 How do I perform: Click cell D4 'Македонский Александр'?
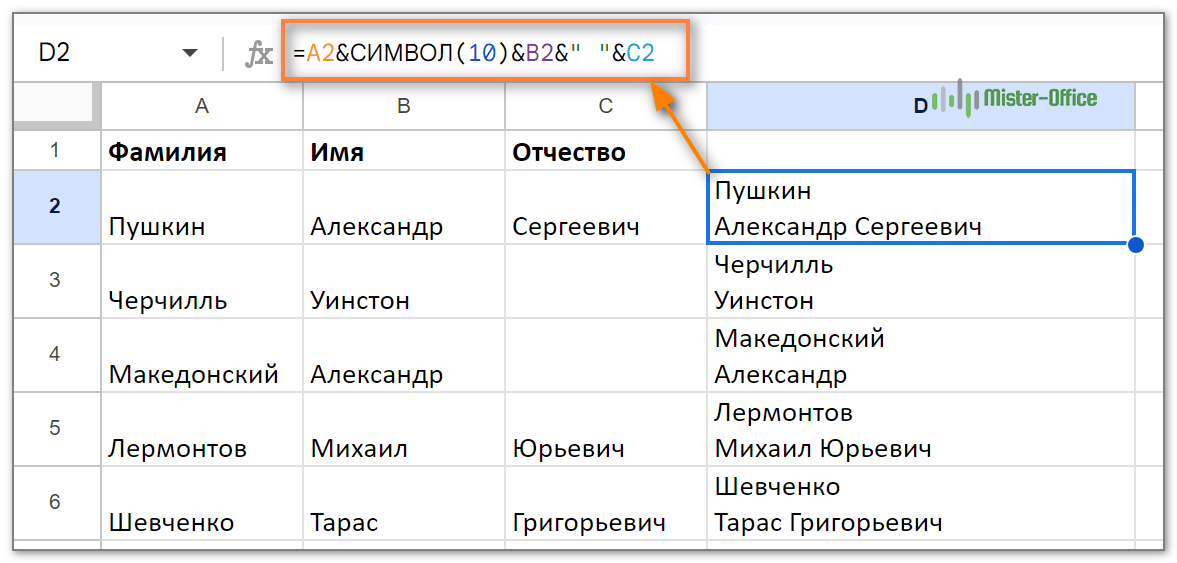click(920, 355)
